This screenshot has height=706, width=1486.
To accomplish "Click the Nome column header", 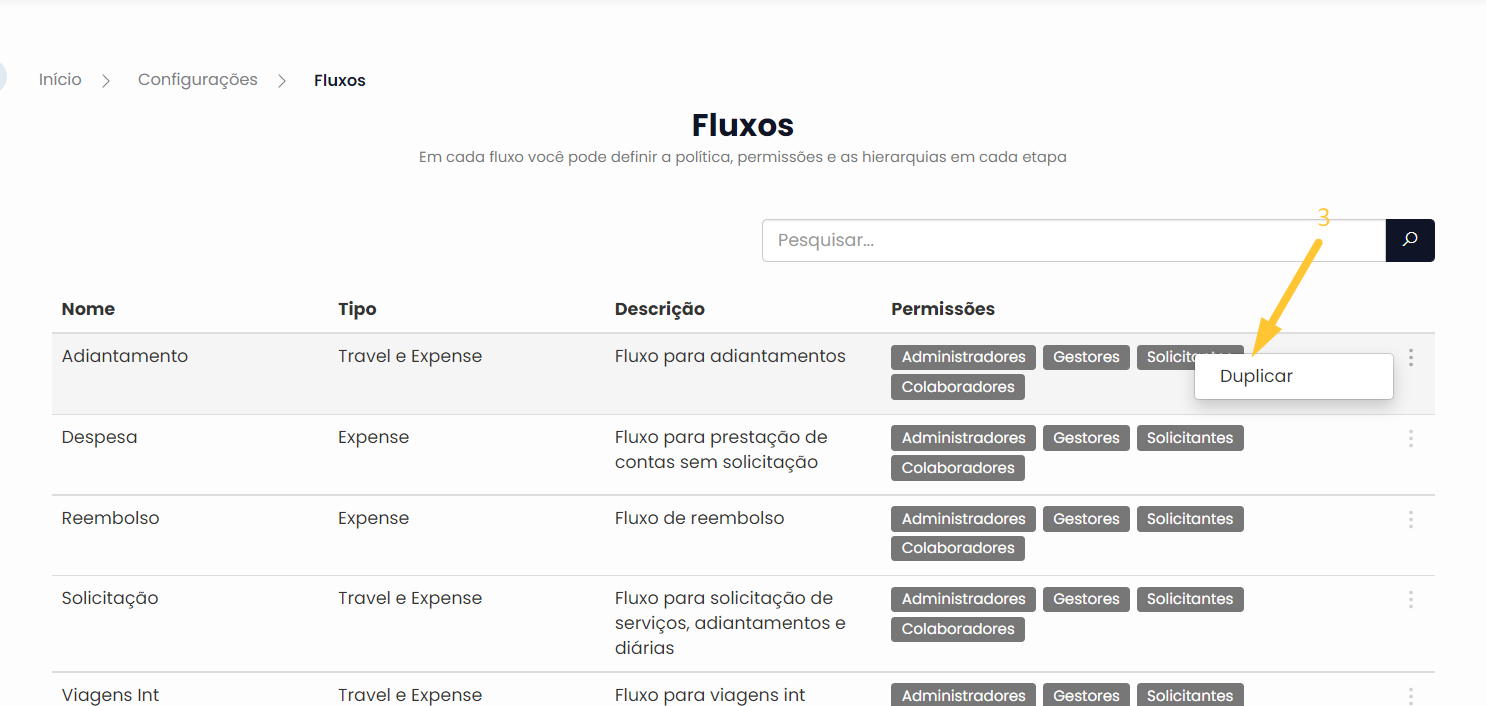I will [x=88, y=309].
